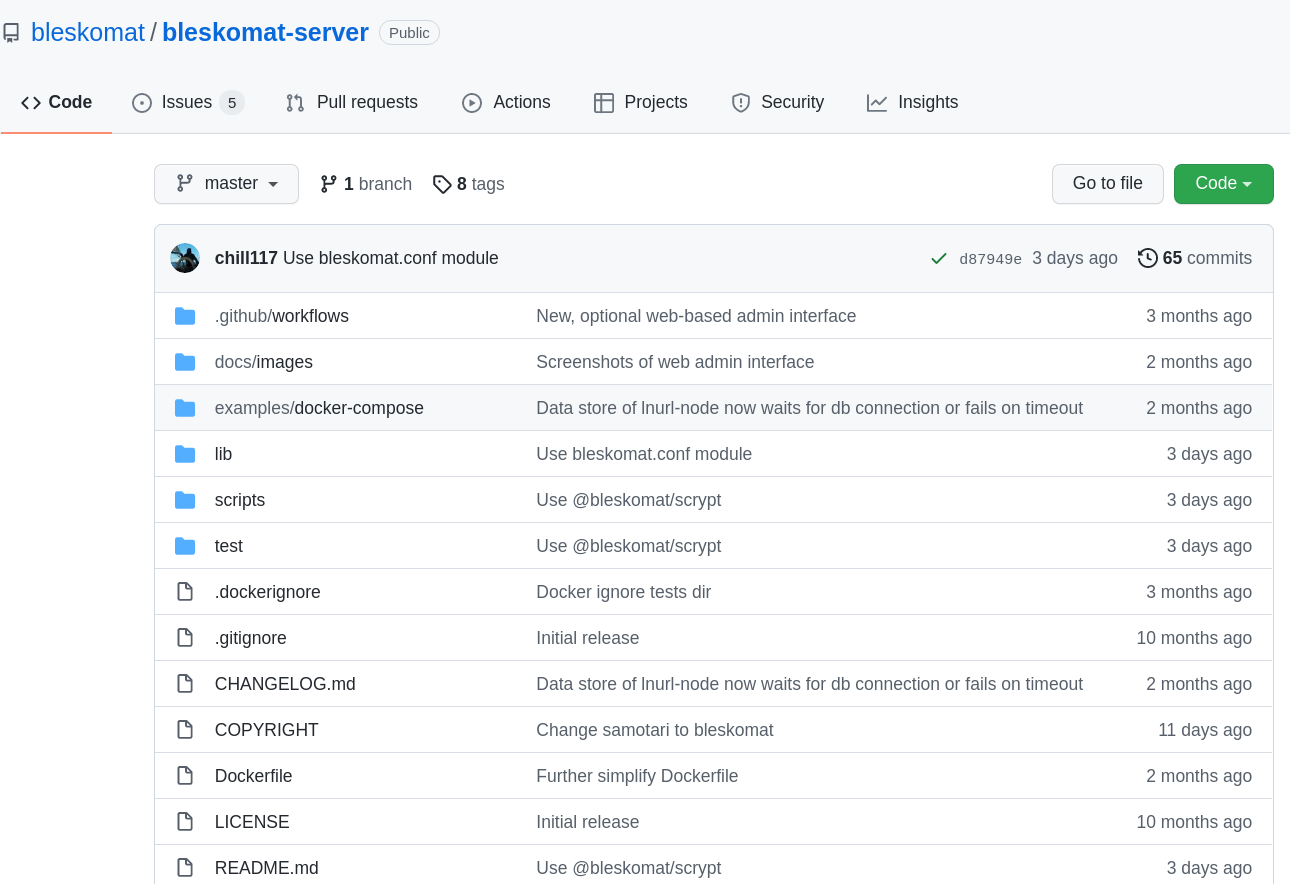Open the examples/docker-compose folder
Screen dimensions: 1290x884
(x=319, y=408)
